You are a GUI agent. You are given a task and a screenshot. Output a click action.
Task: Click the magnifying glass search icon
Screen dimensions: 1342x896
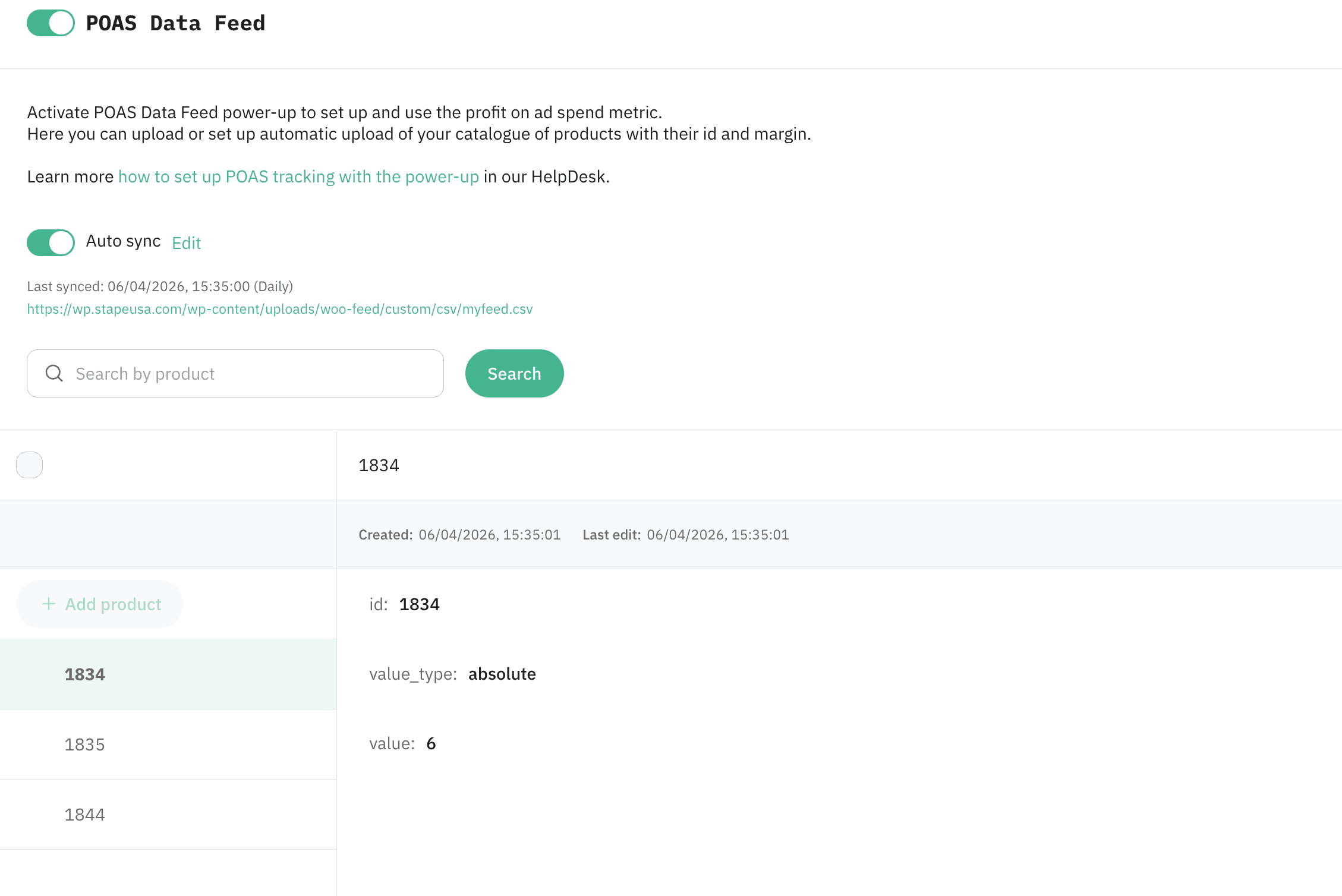[x=54, y=373]
